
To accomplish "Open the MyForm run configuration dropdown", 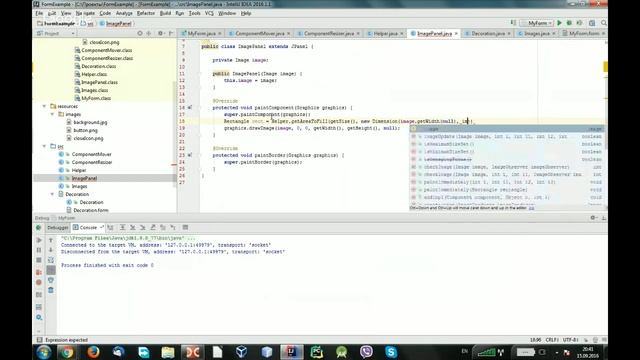I will 537,23.
